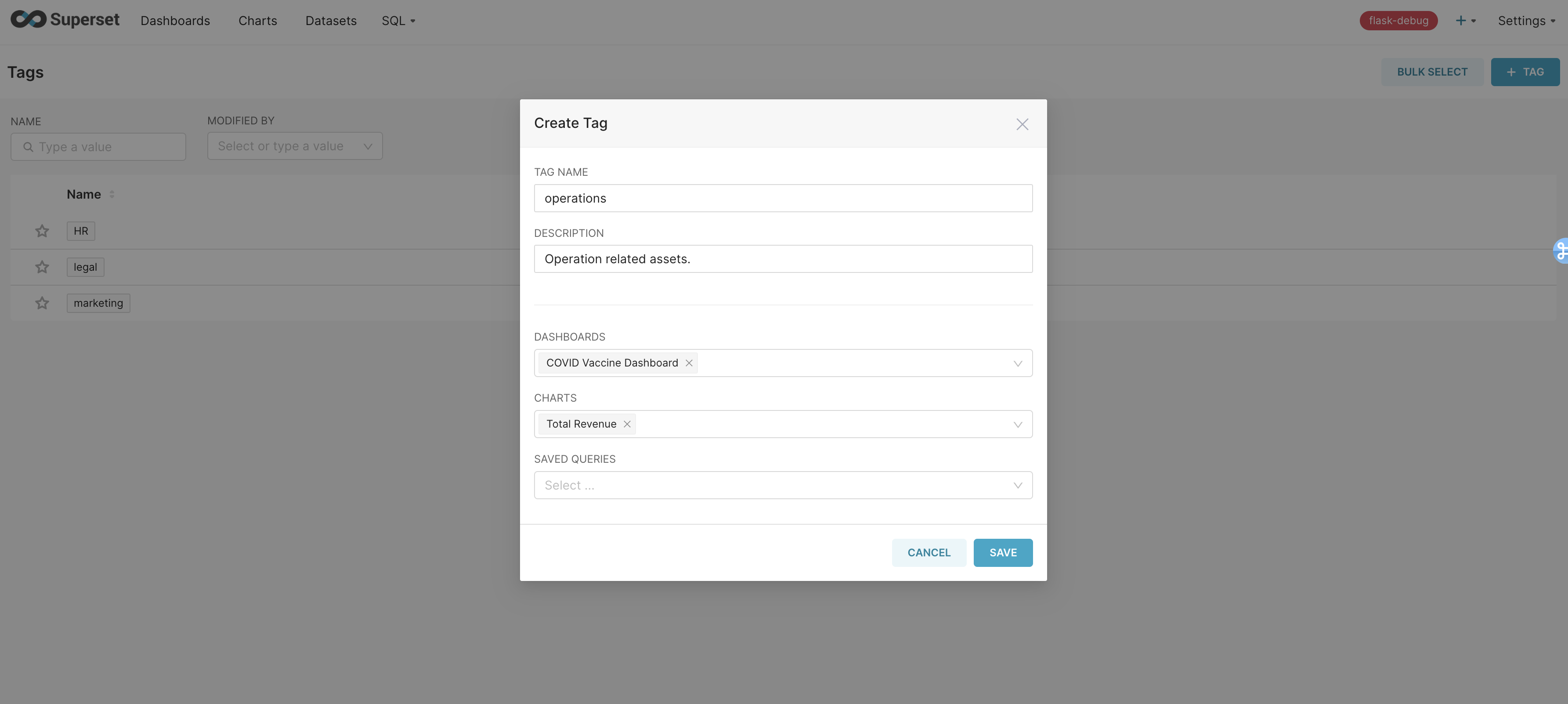Open the Modified By filter dropdown
Screen dimensions: 1568x704
tap(368, 146)
